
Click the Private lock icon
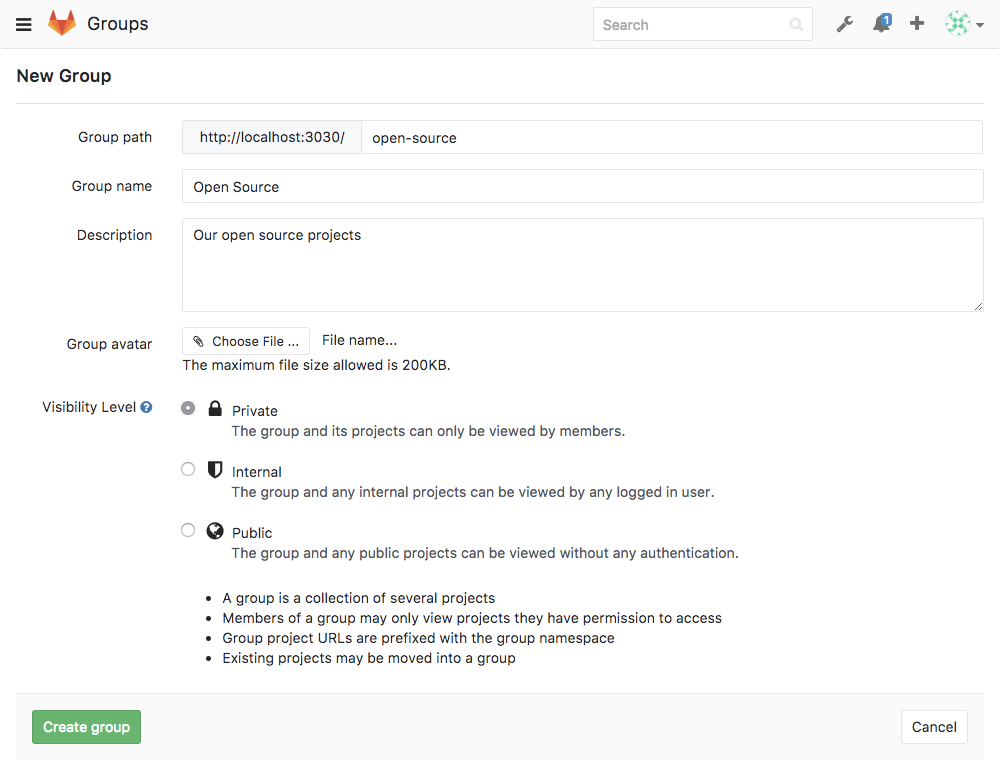(215, 408)
